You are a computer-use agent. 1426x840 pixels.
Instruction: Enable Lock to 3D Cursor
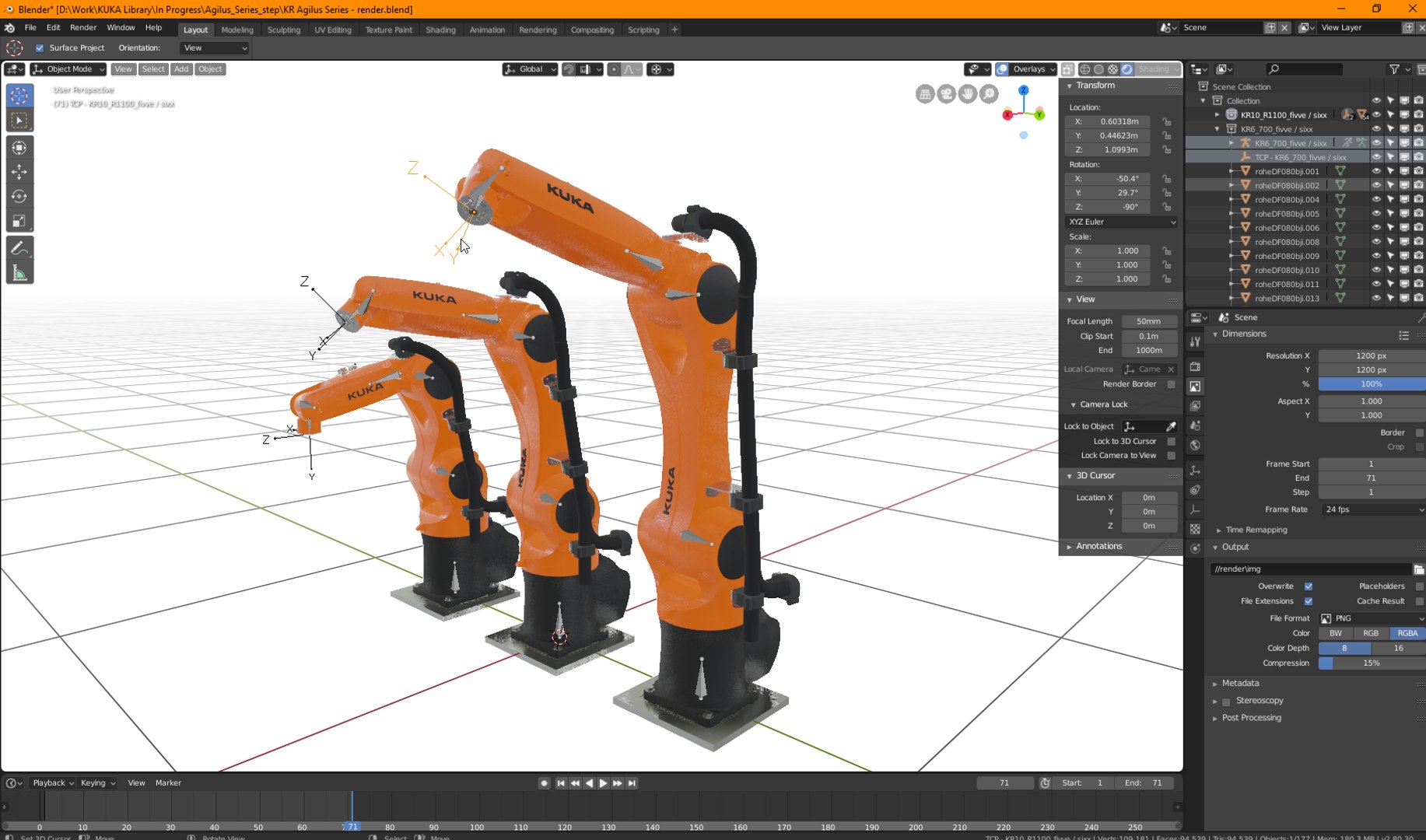tap(1172, 441)
